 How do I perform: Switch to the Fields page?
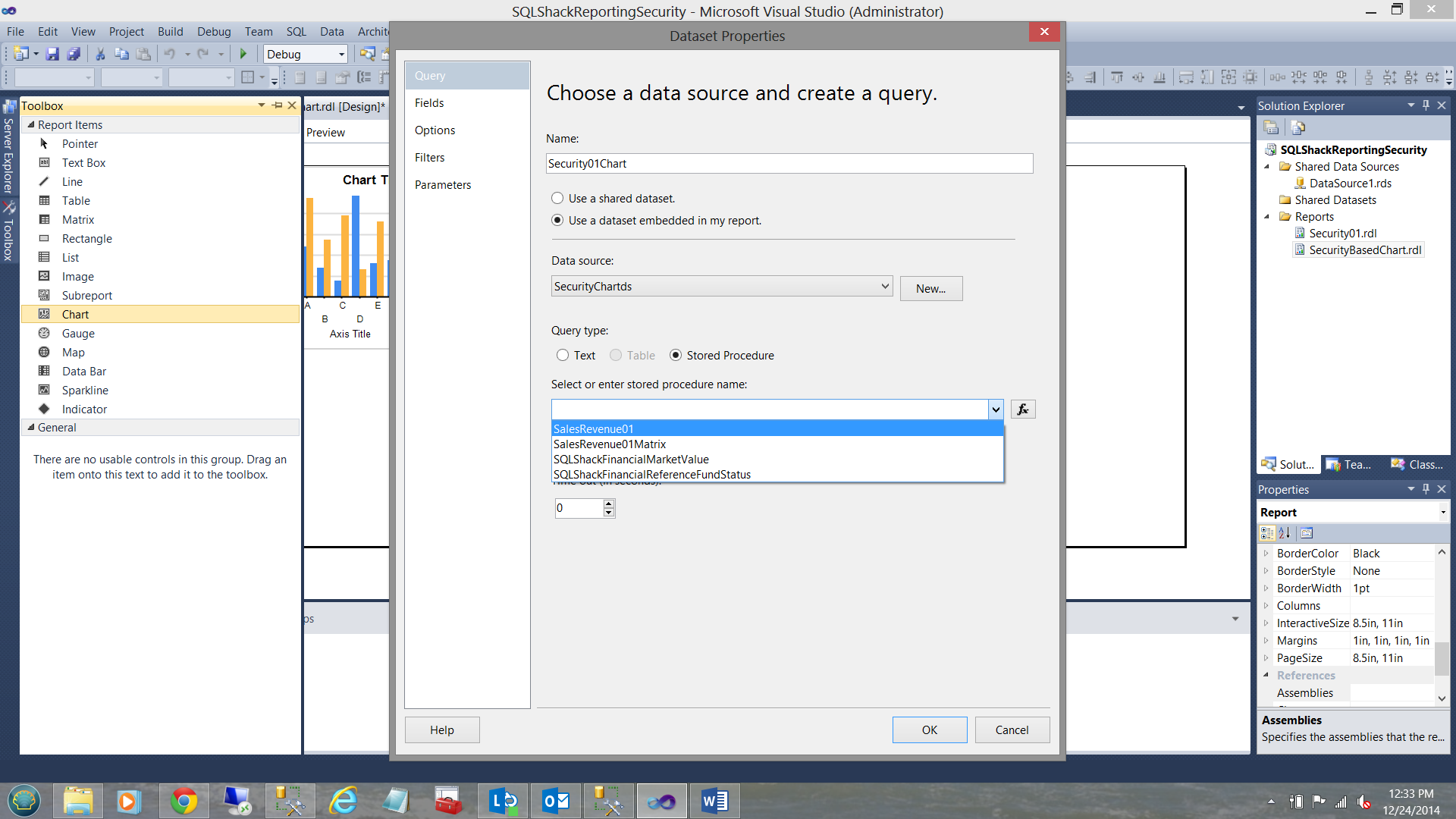click(x=429, y=103)
